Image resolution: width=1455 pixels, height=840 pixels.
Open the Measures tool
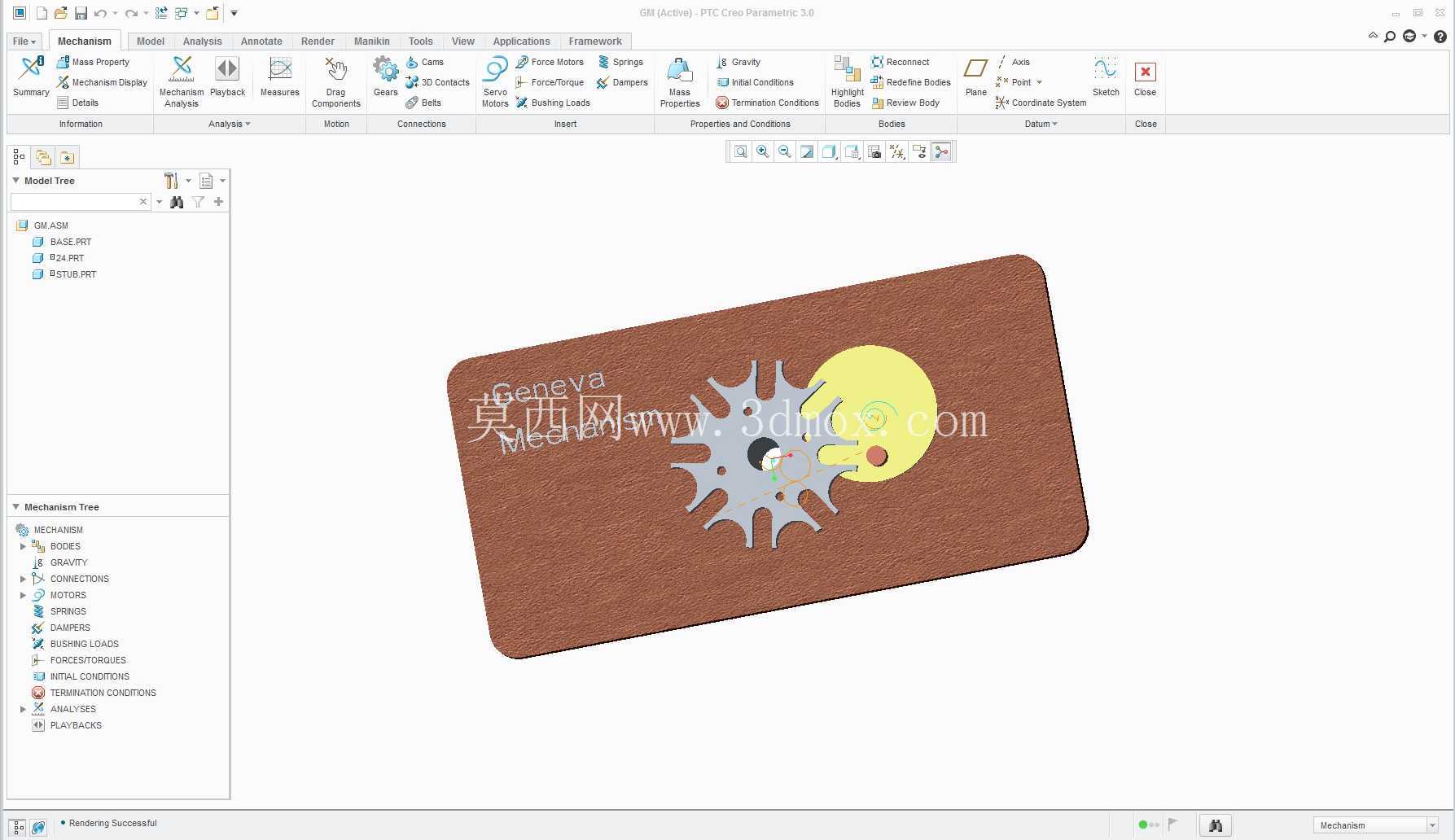point(279,77)
